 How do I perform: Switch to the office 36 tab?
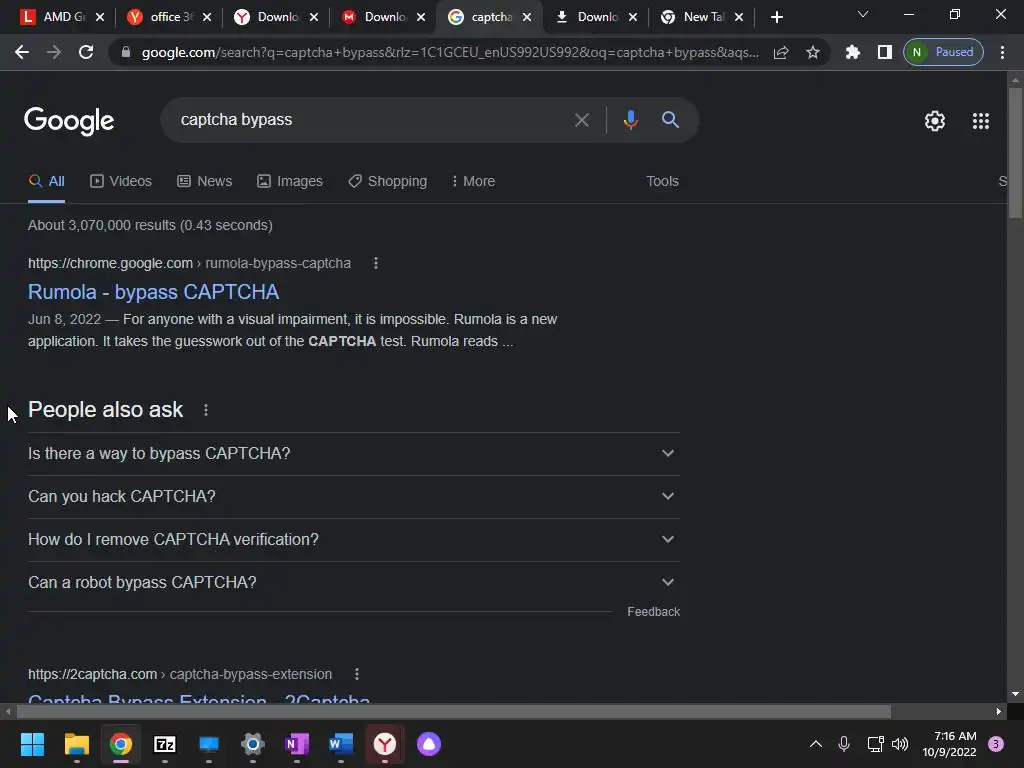[x=163, y=17]
